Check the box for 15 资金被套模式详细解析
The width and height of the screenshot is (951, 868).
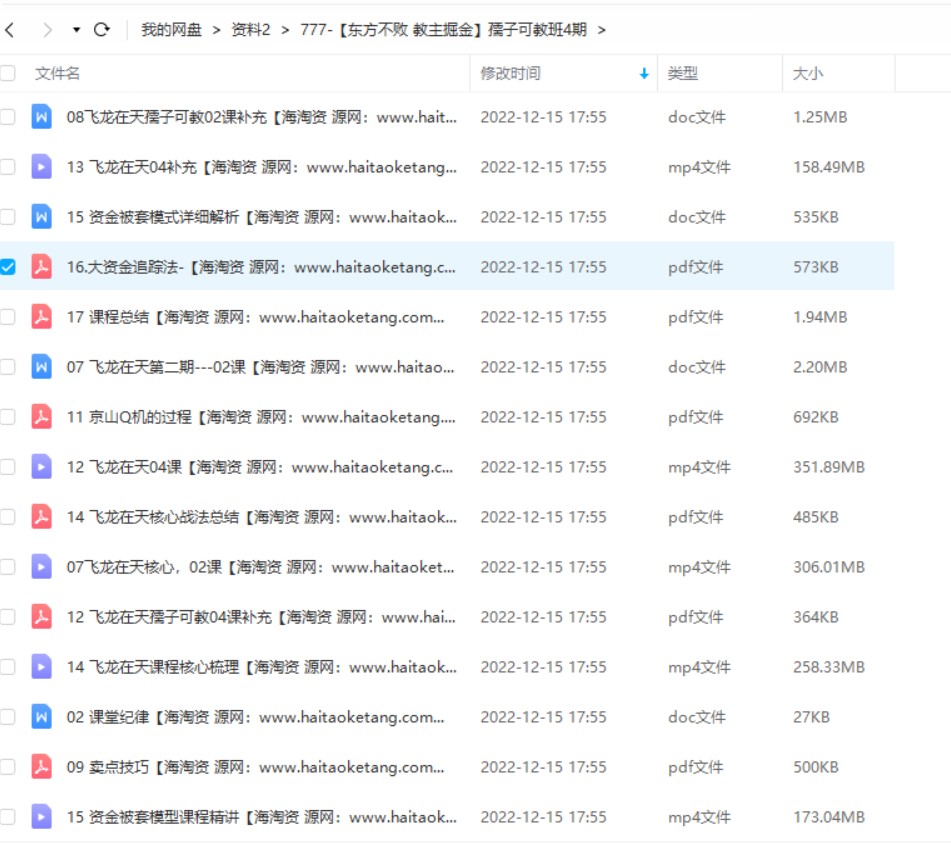[7, 217]
